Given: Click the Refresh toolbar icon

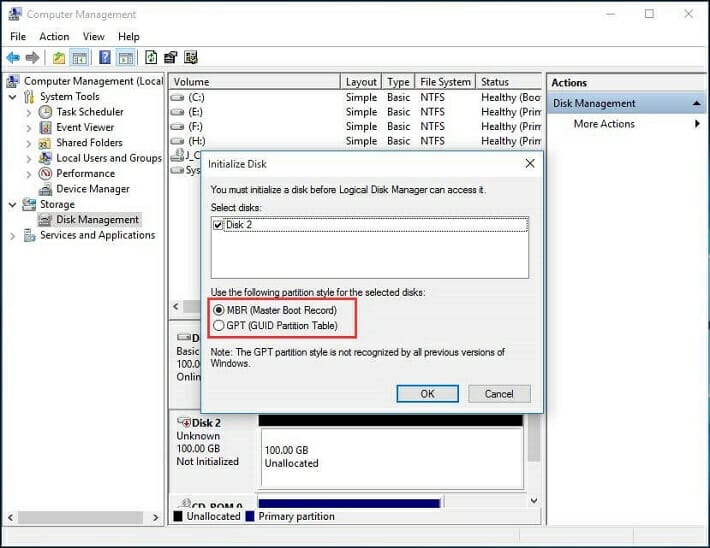Looking at the screenshot, I should pyautogui.click(x=151, y=58).
